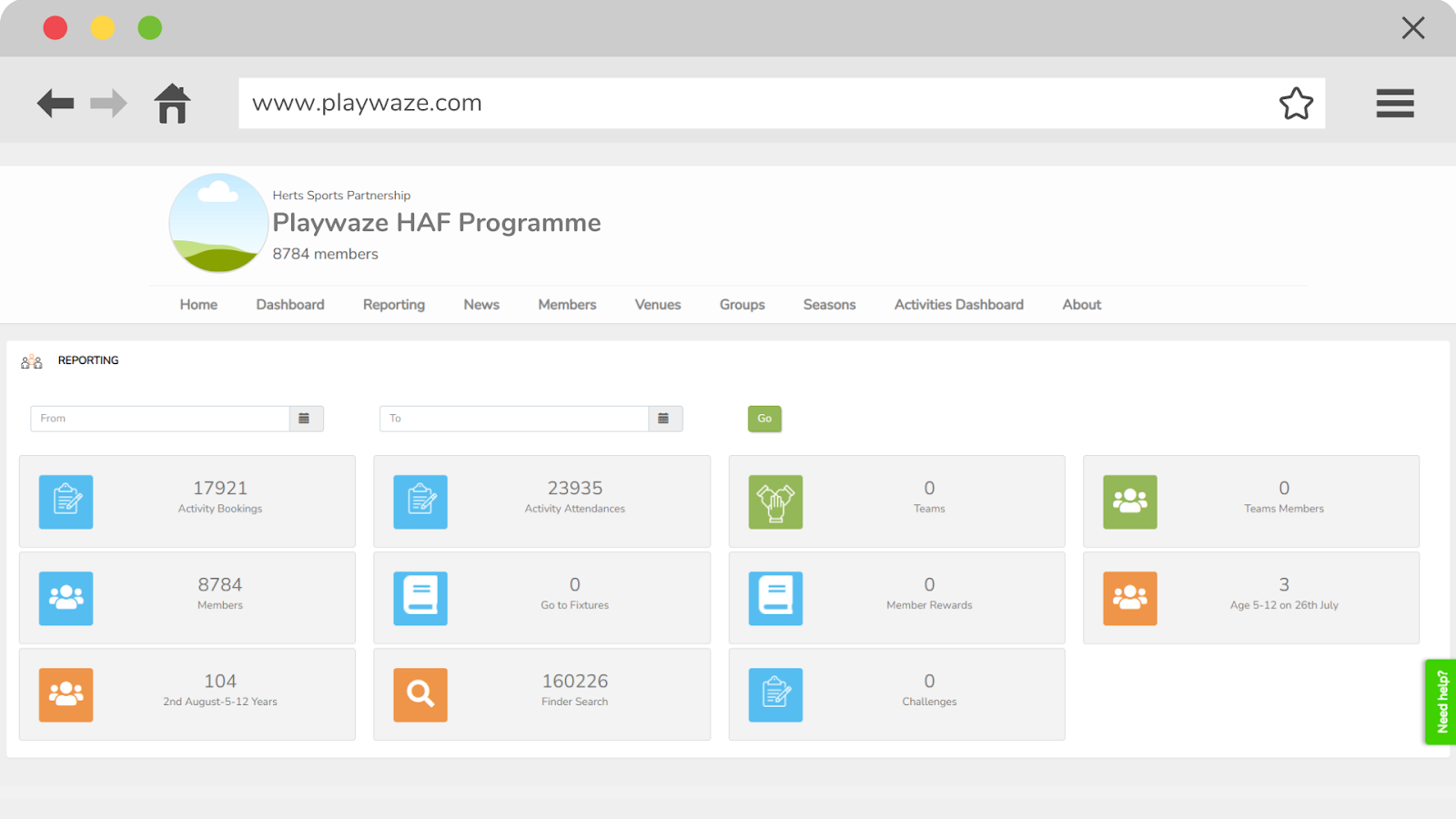Click the To date input field

[x=514, y=419]
